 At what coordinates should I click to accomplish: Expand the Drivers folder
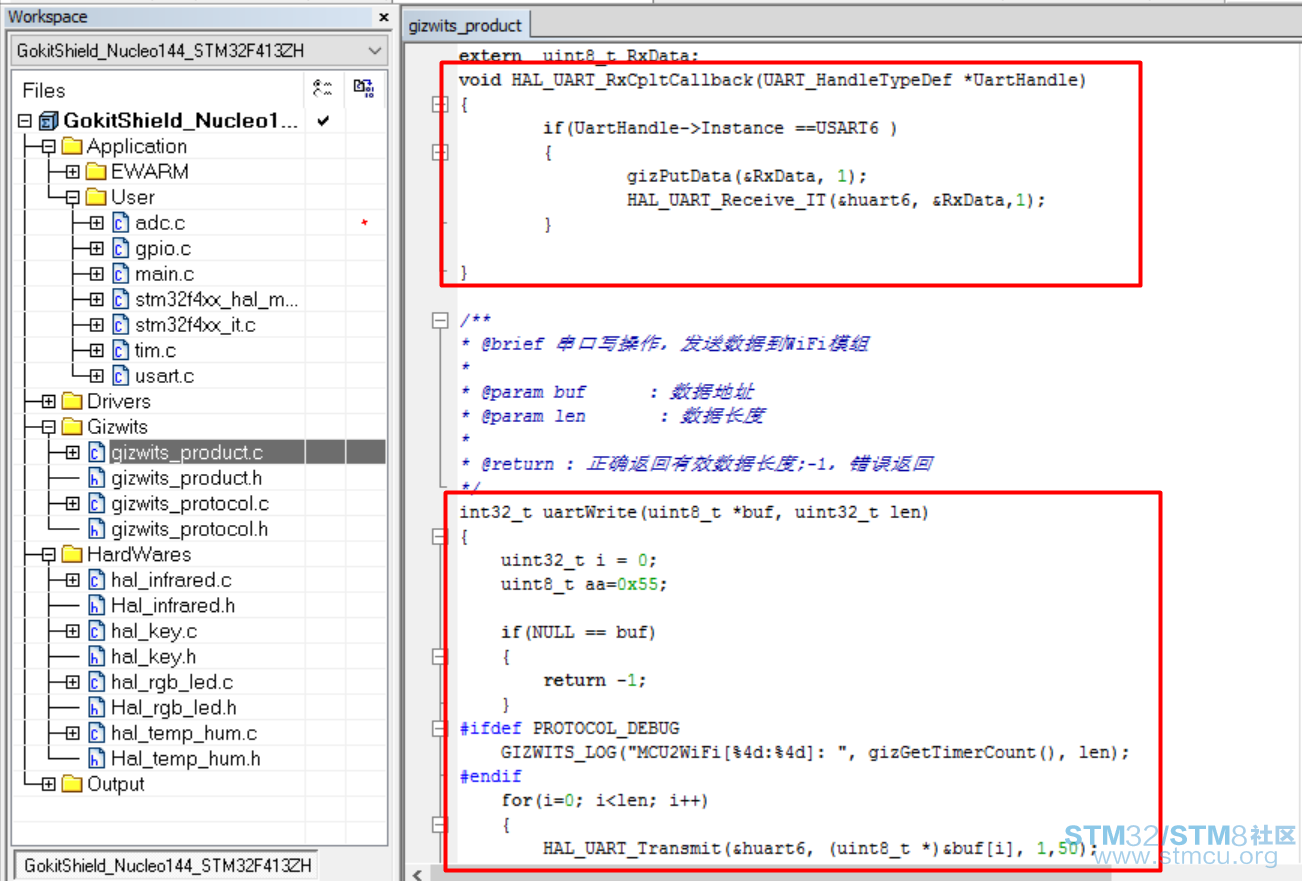[48, 402]
